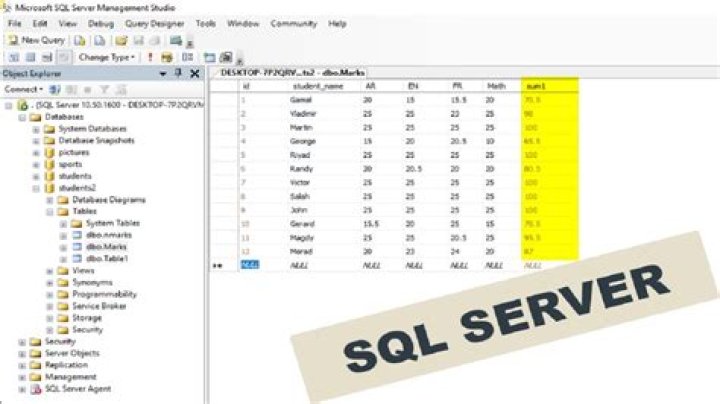The image size is (720, 404).
Task: Click the server node icon at tree root
Action: pyautogui.click(x=22, y=105)
